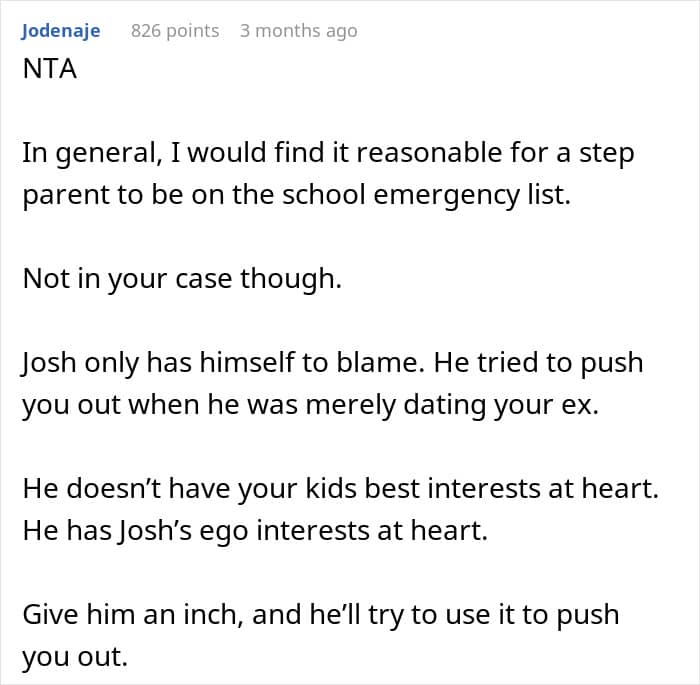
Task: Click the line He has Josh's ego interests
Action: 255,530
